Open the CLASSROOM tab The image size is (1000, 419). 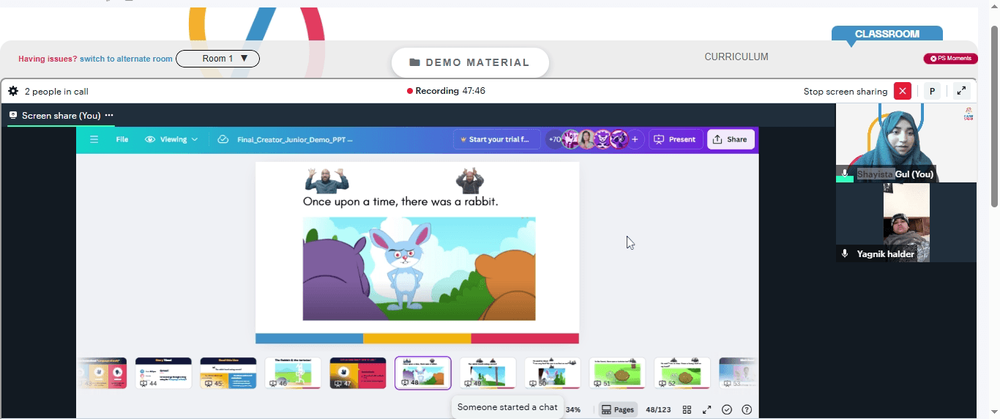(886, 34)
